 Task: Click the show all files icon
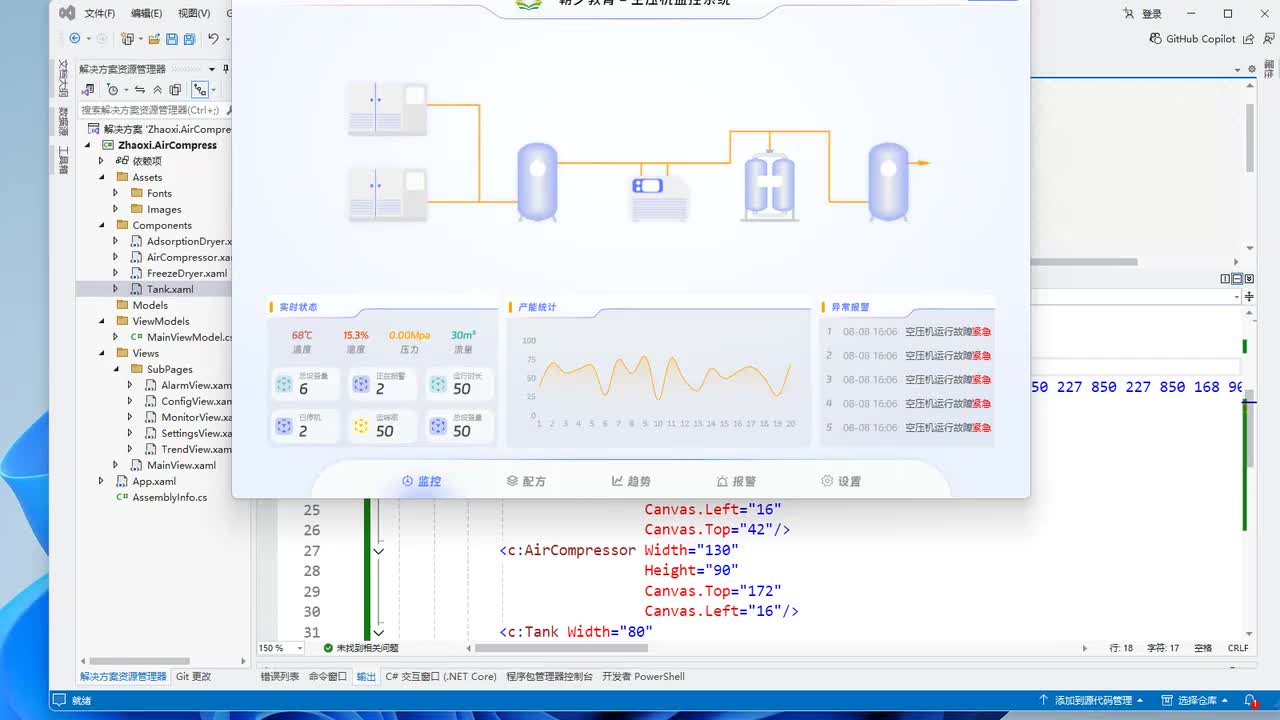175,89
